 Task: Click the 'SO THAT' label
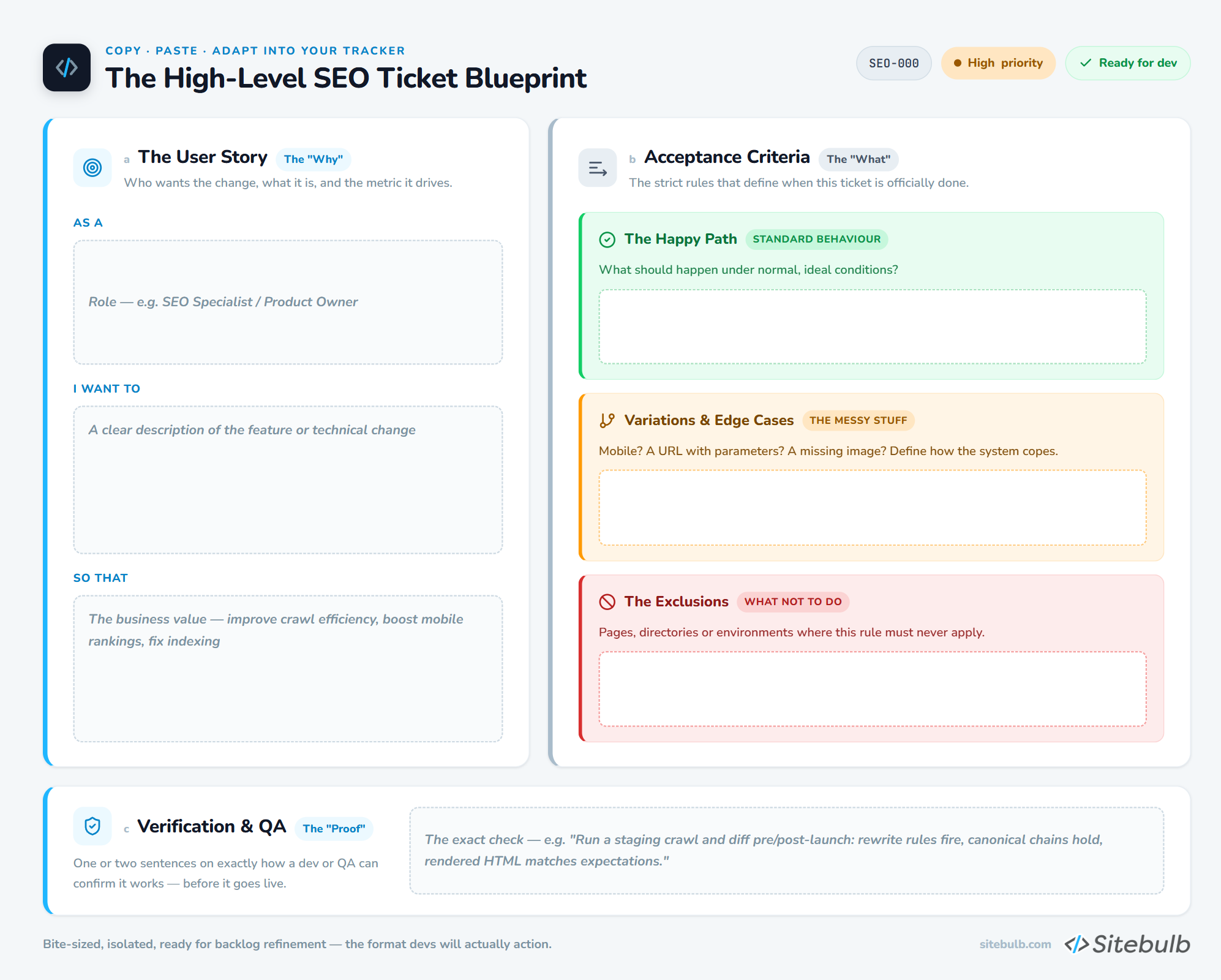(x=100, y=578)
